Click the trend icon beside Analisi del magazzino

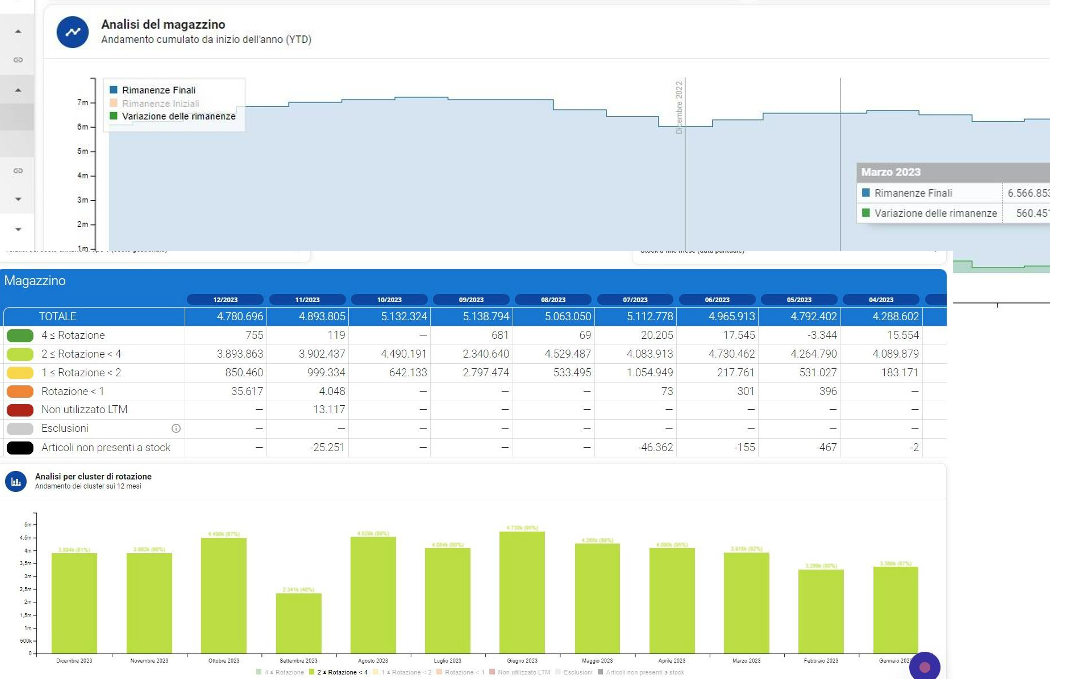tap(72, 32)
